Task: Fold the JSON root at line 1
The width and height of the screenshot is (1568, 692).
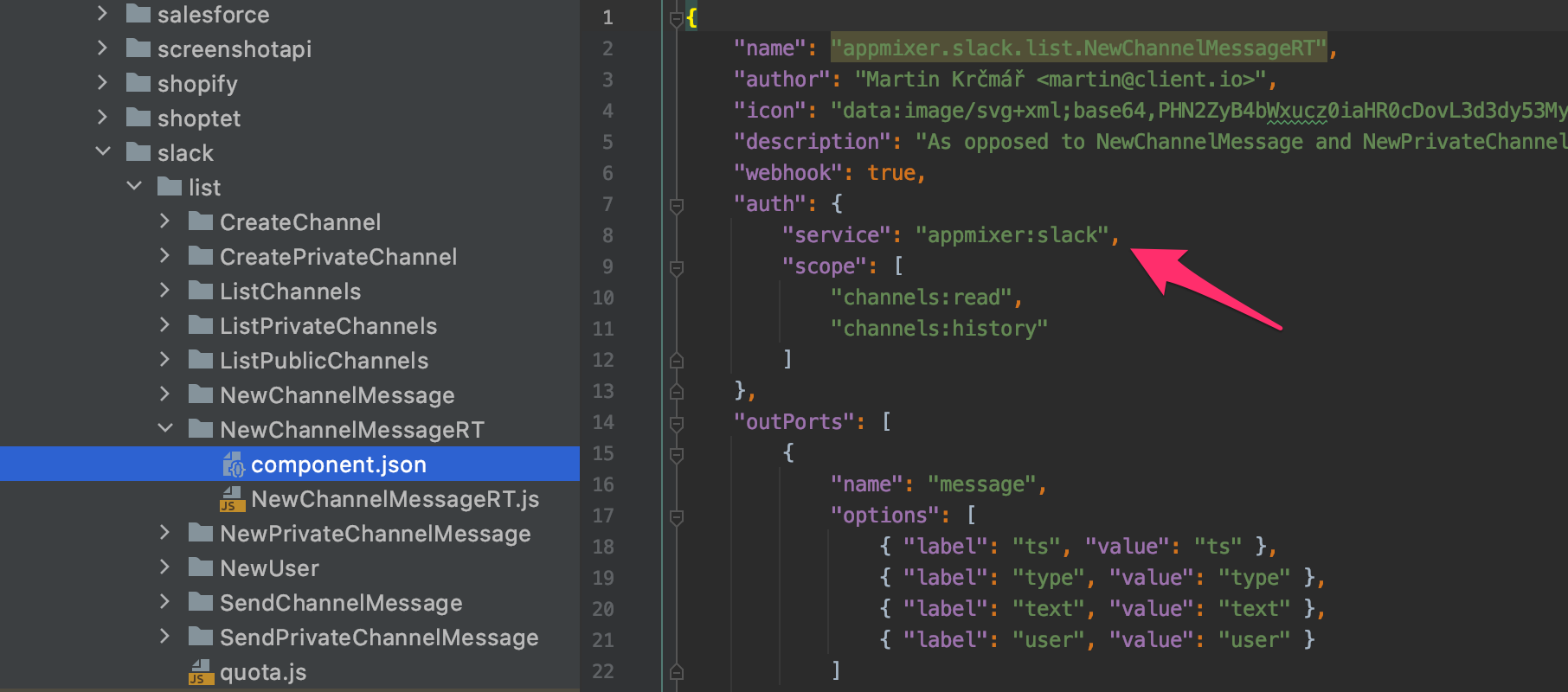Action: tap(677, 18)
